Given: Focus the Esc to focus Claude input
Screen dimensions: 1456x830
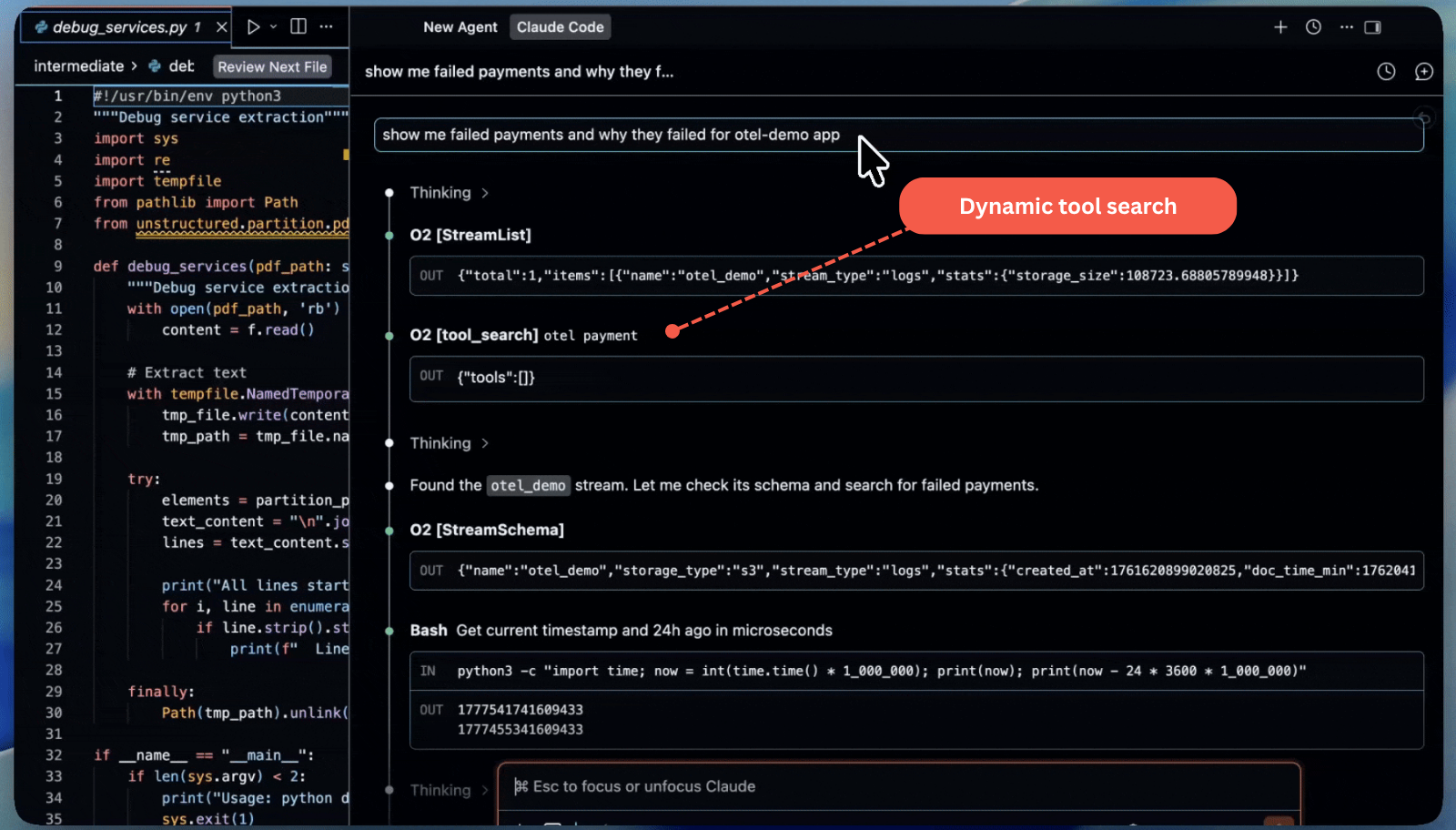Looking at the screenshot, I should pos(899,786).
